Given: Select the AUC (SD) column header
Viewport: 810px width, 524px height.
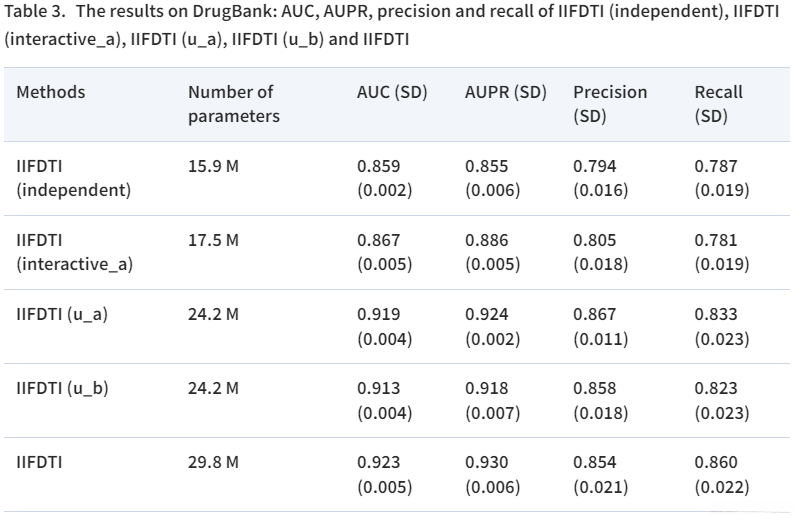Looking at the screenshot, I should (392, 92).
